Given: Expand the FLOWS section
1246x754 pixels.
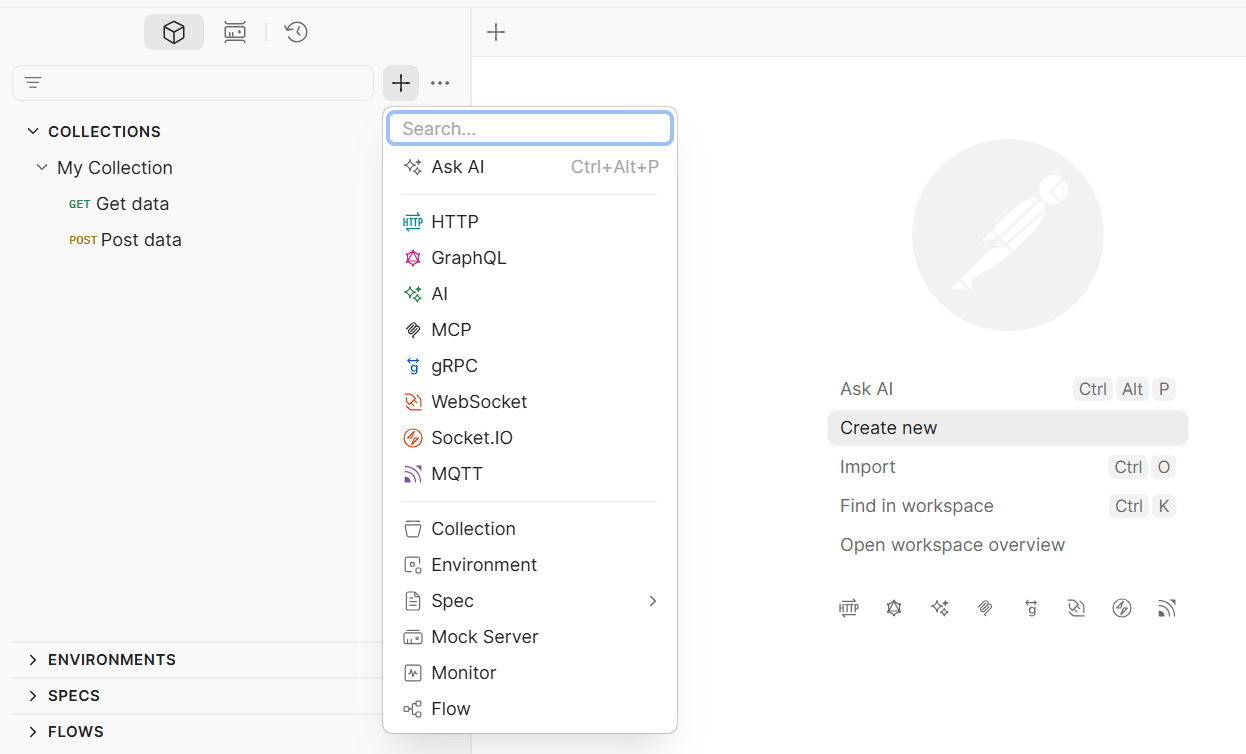Looking at the screenshot, I should click(x=75, y=732).
